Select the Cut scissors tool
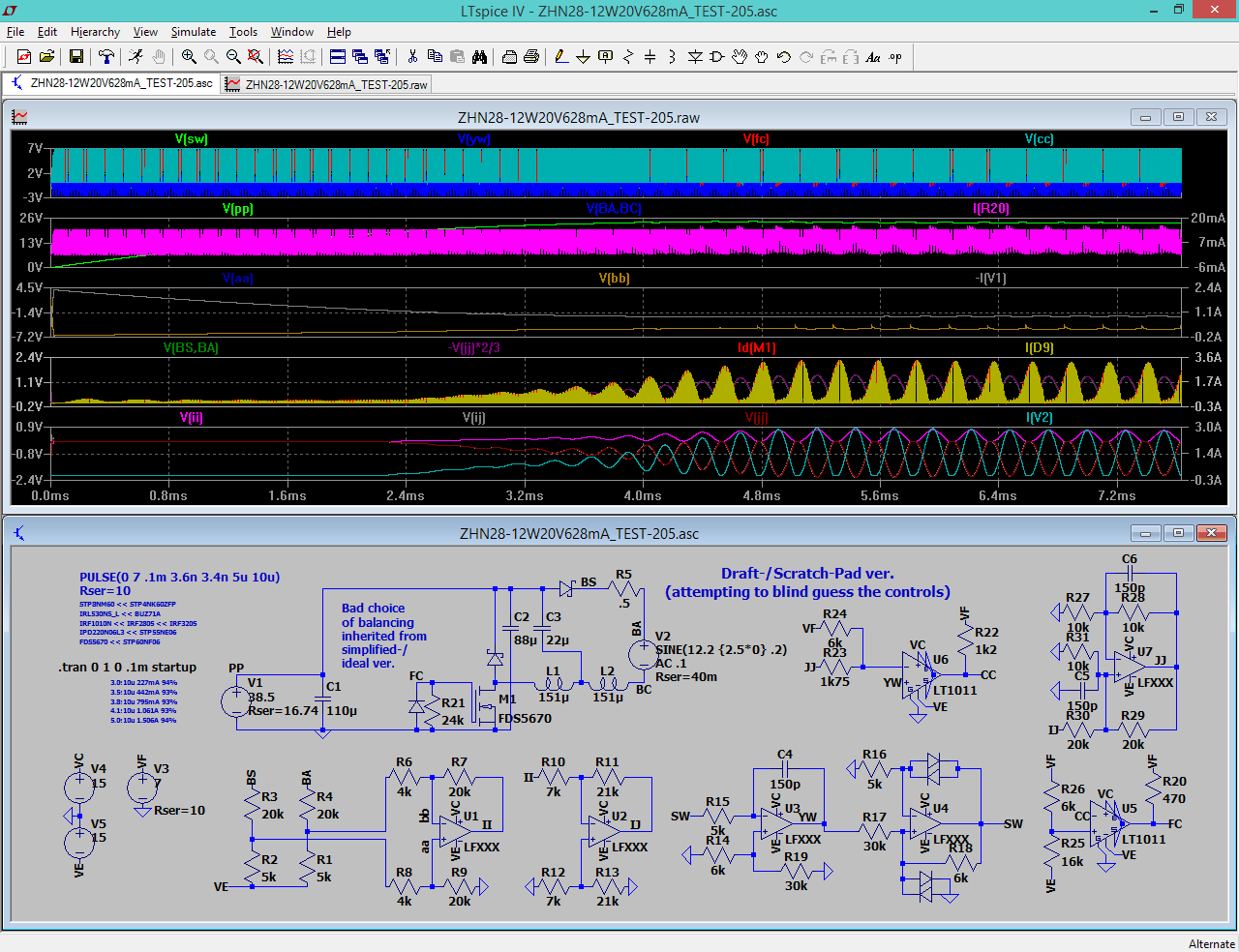Screen dimensions: 1239x952 click(412, 57)
